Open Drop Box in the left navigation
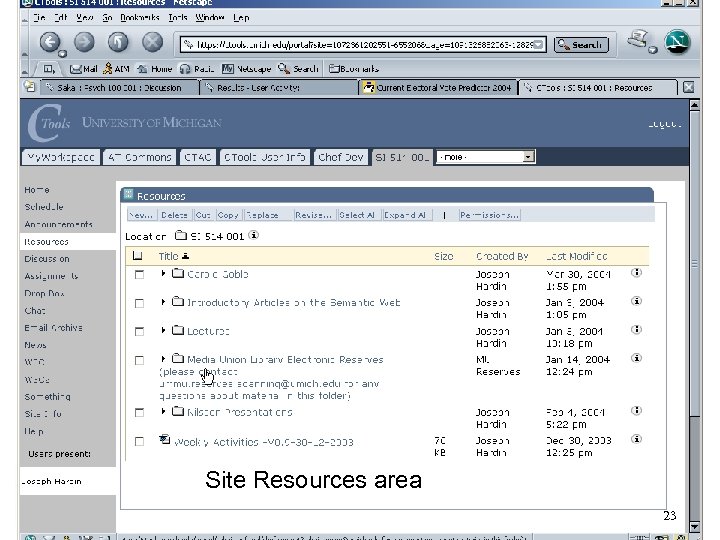This screenshot has height=540, width=720. point(44,293)
